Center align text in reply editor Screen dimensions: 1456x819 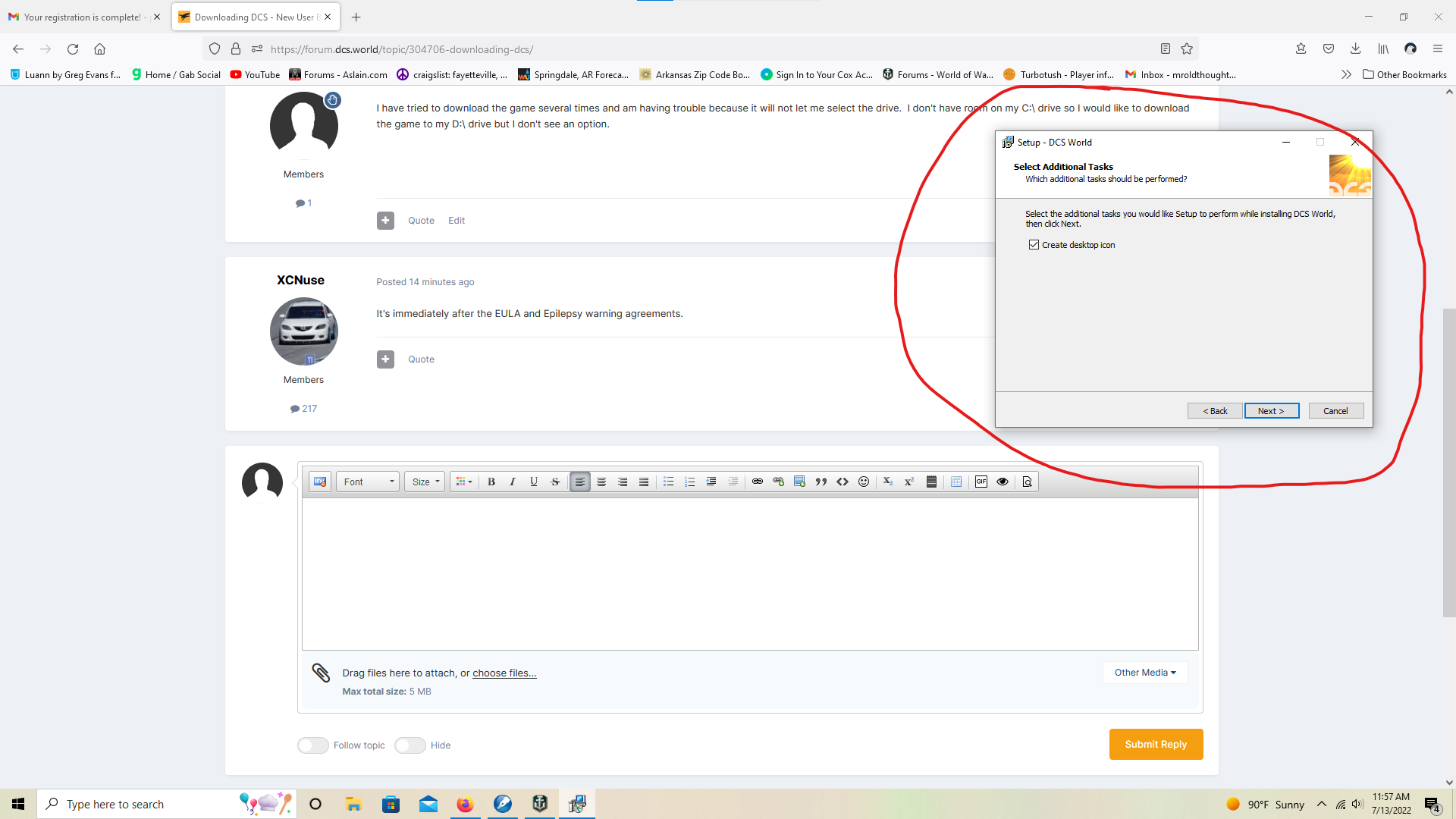601,482
